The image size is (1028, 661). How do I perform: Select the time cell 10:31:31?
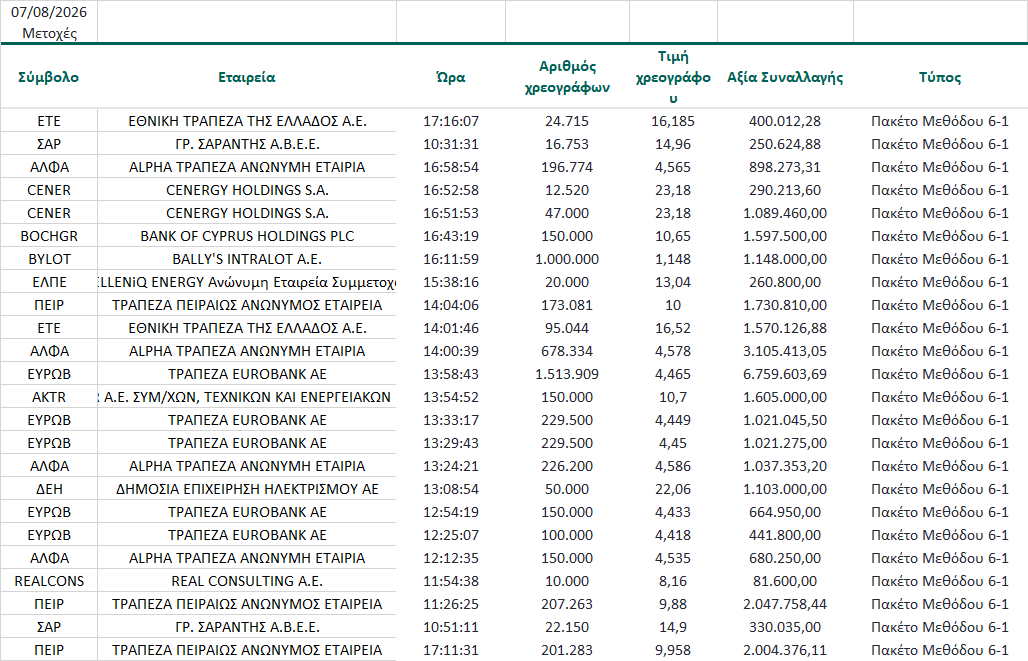tap(451, 144)
